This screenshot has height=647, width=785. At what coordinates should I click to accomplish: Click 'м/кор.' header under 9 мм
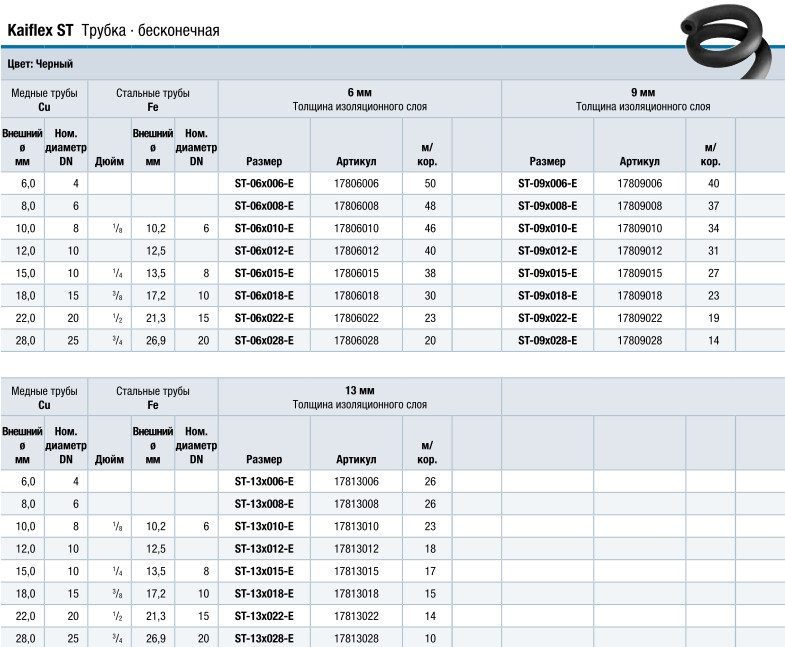[x=710, y=155]
